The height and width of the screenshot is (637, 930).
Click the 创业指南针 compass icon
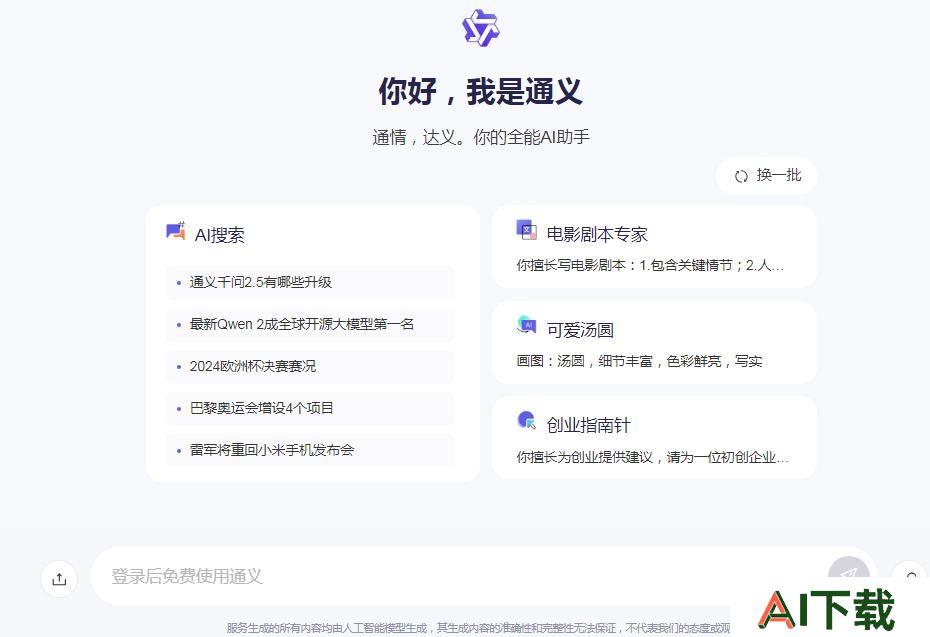[527, 420]
